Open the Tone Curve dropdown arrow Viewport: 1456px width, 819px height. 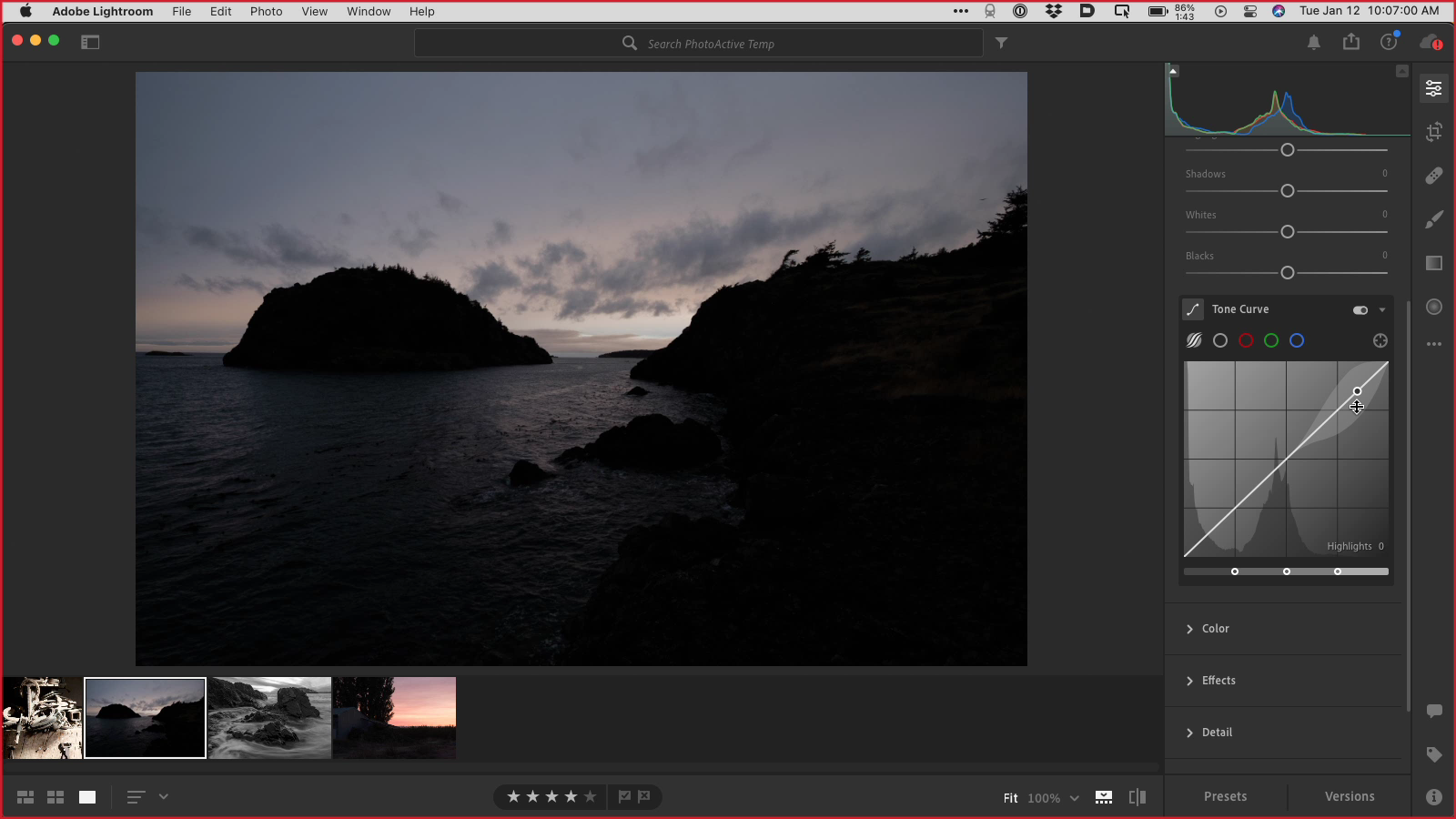pos(1381,310)
